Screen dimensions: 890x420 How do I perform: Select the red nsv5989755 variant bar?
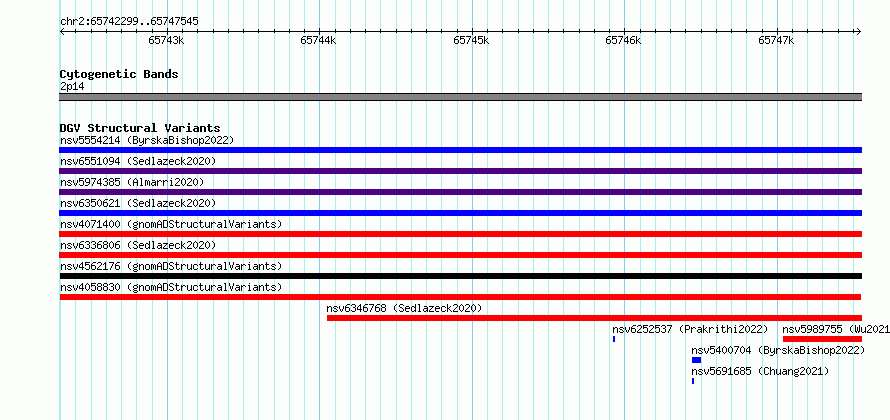pos(822,339)
